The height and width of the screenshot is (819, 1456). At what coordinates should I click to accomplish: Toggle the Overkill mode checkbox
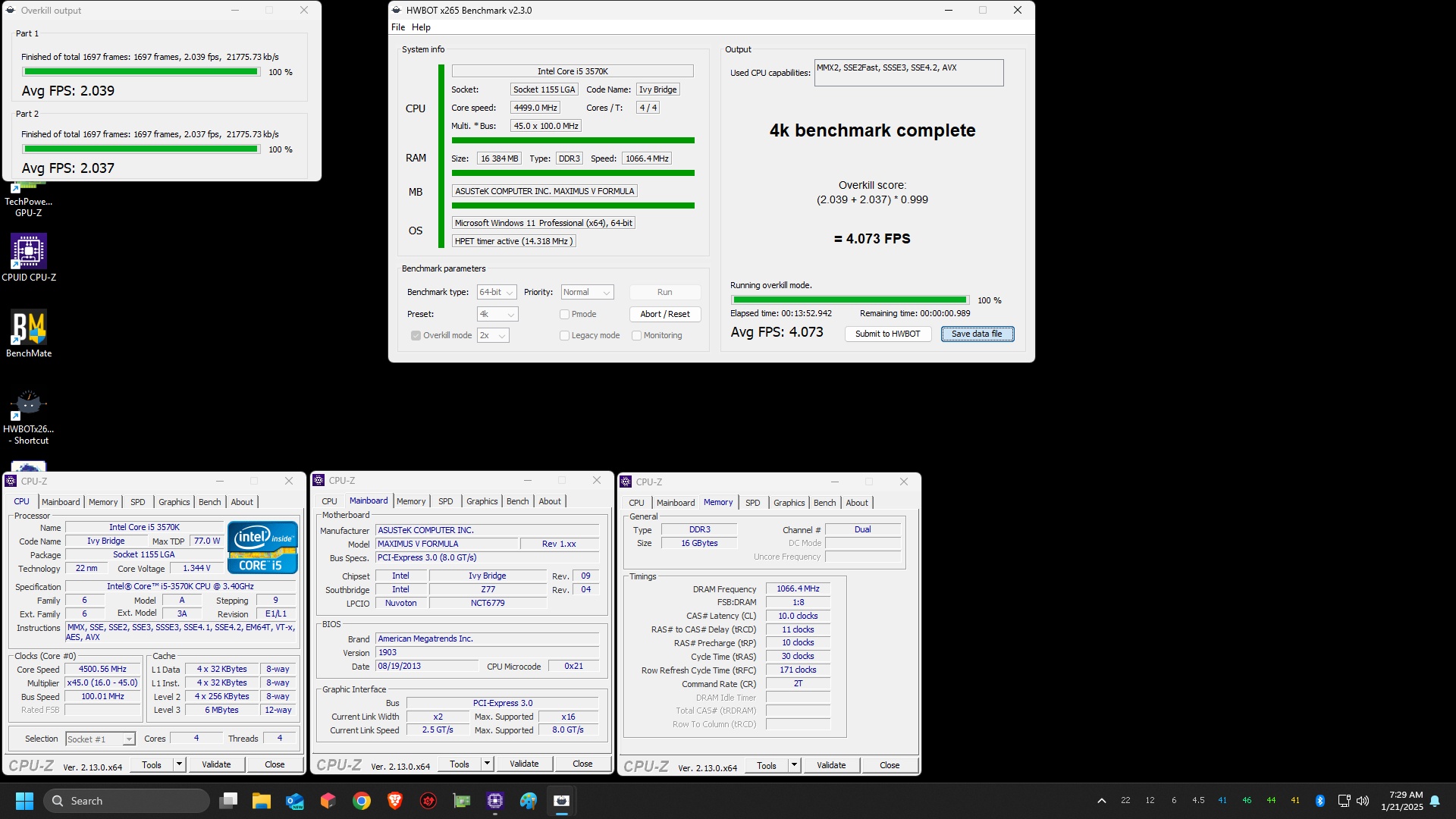416,335
